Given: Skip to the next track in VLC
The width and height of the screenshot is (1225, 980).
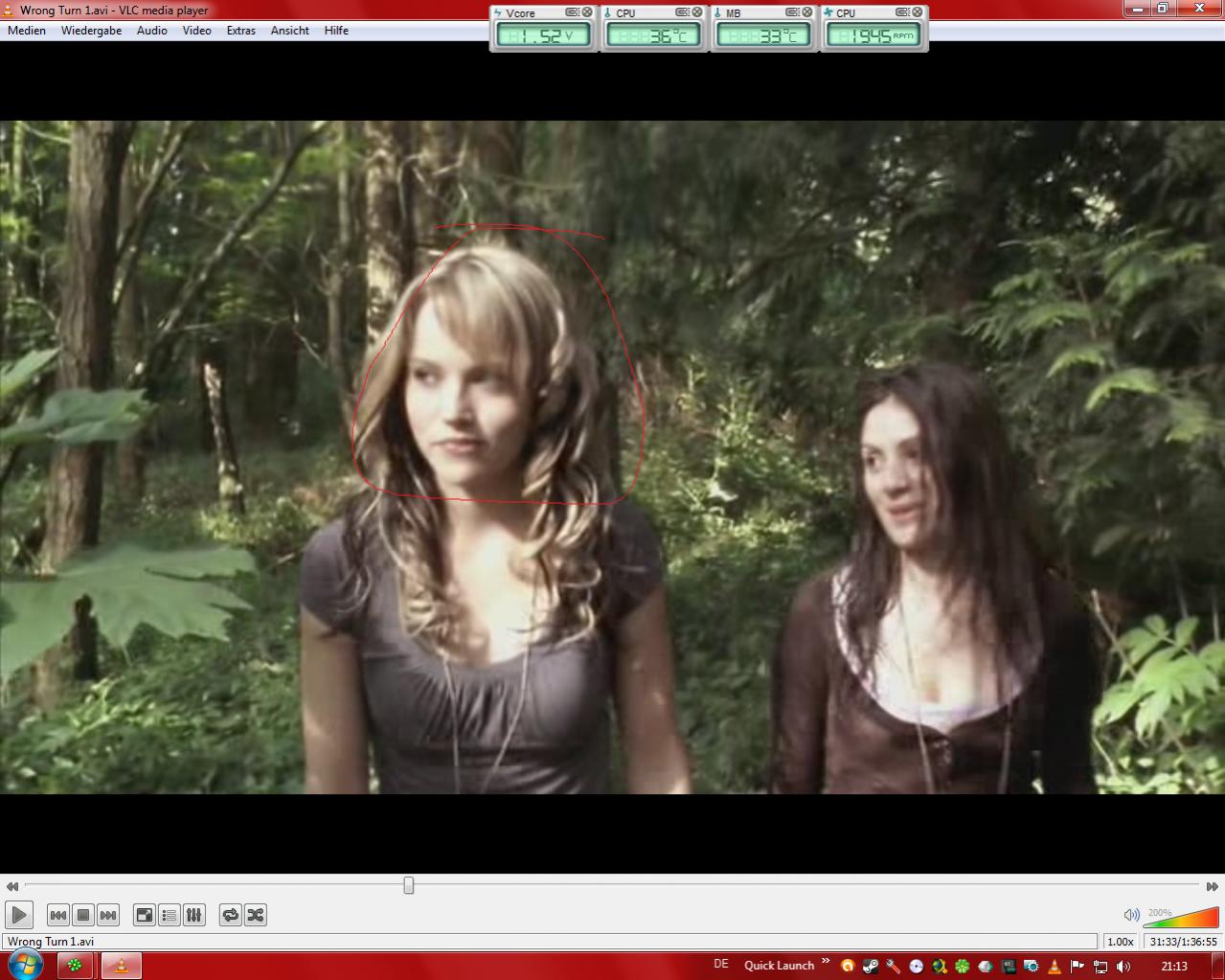Looking at the screenshot, I should pos(108,915).
